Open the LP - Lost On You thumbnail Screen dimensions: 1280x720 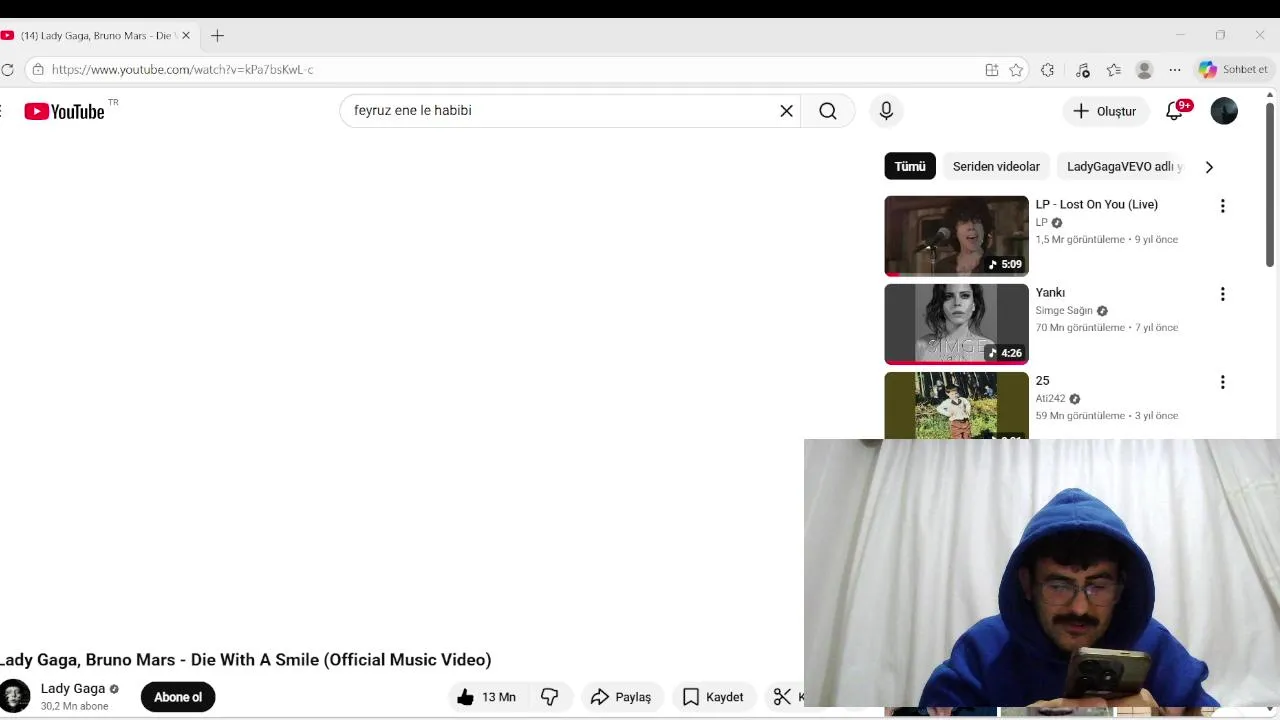coord(956,236)
